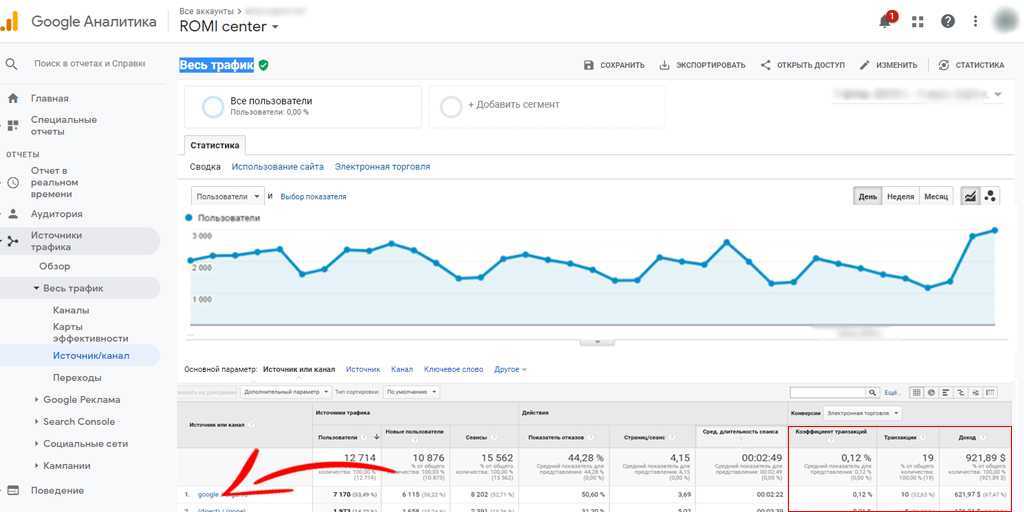Click the google source link in table

pos(208,494)
